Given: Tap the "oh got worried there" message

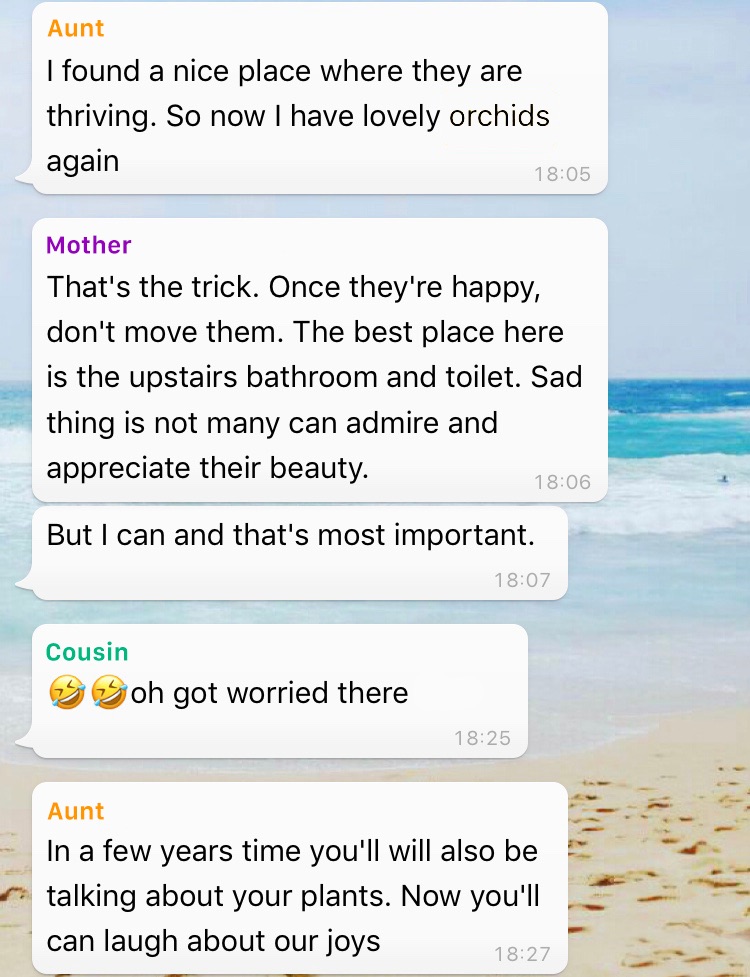Looking at the screenshot, I should click(280, 691).
